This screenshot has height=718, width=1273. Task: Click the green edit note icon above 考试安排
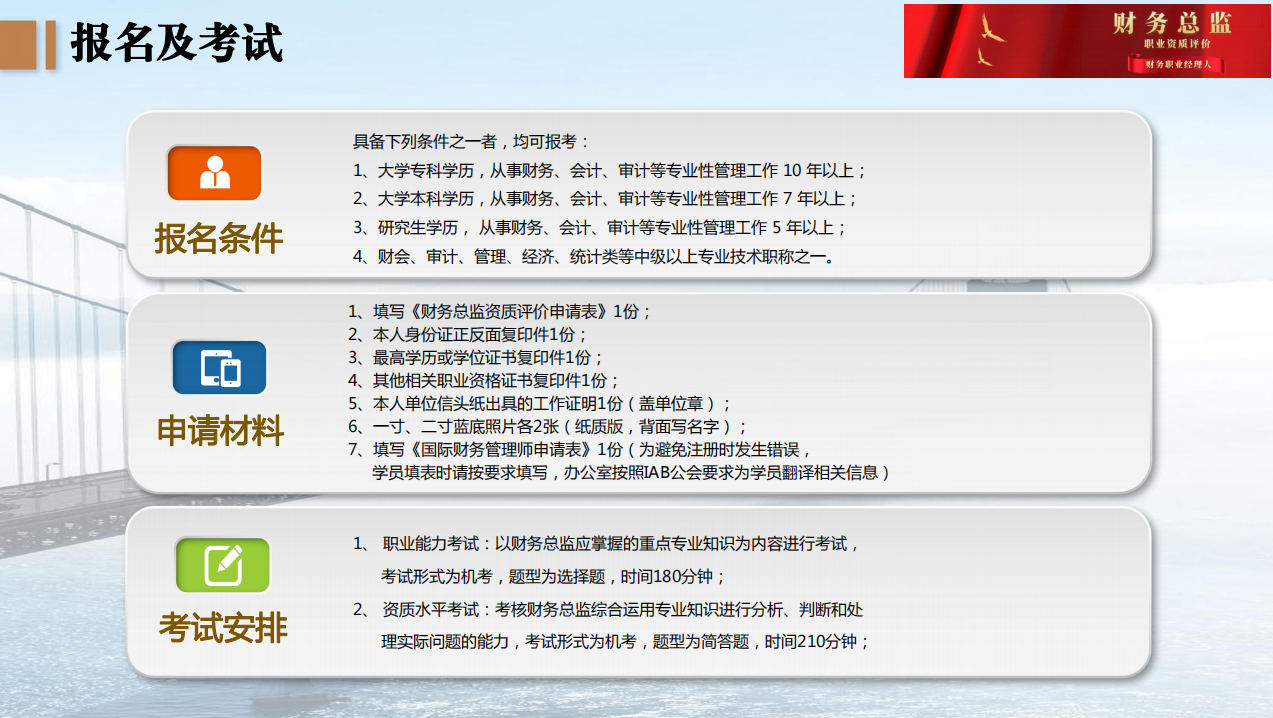[x=223, y=564]
